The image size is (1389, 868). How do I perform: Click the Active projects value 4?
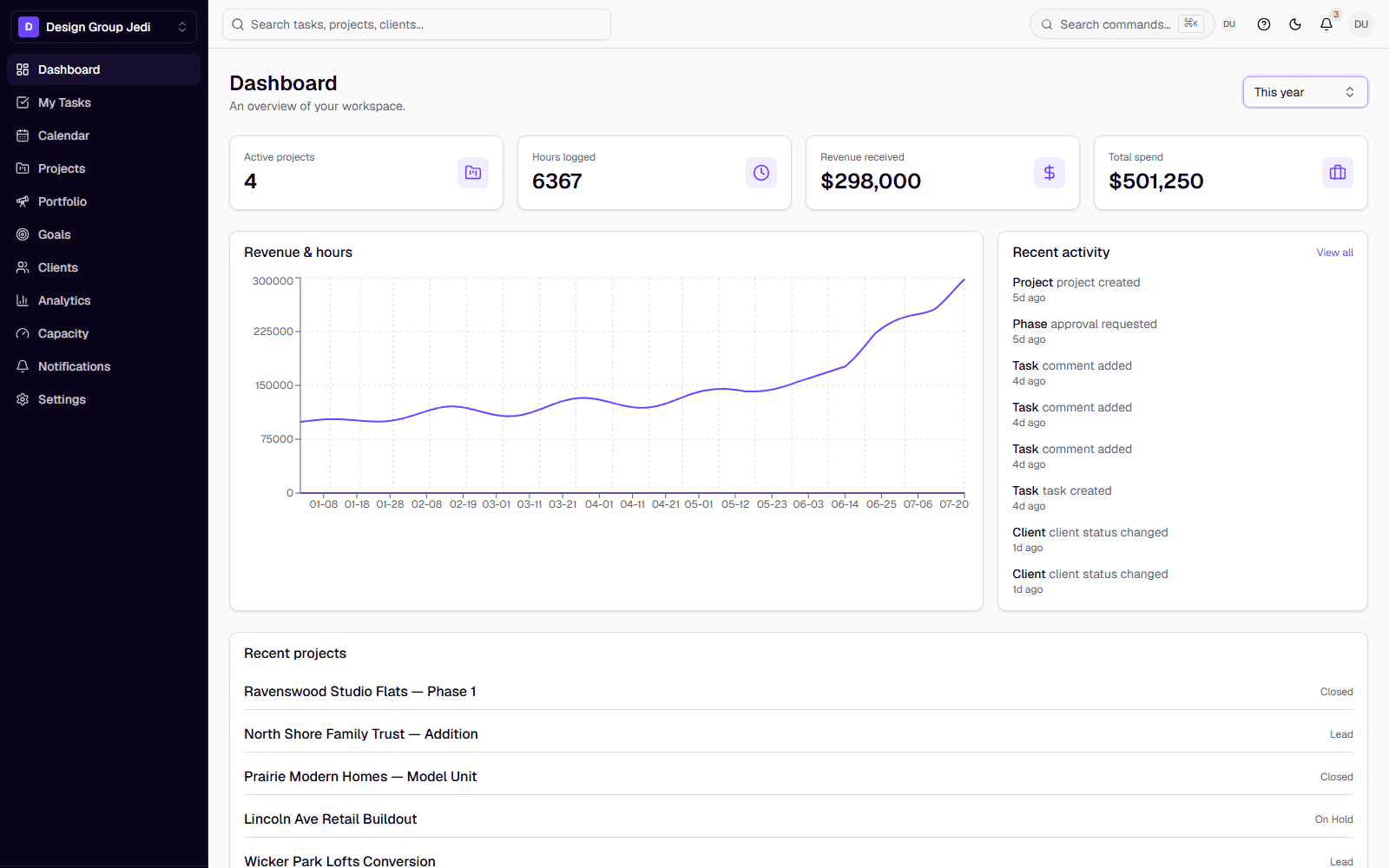[251, 181]
